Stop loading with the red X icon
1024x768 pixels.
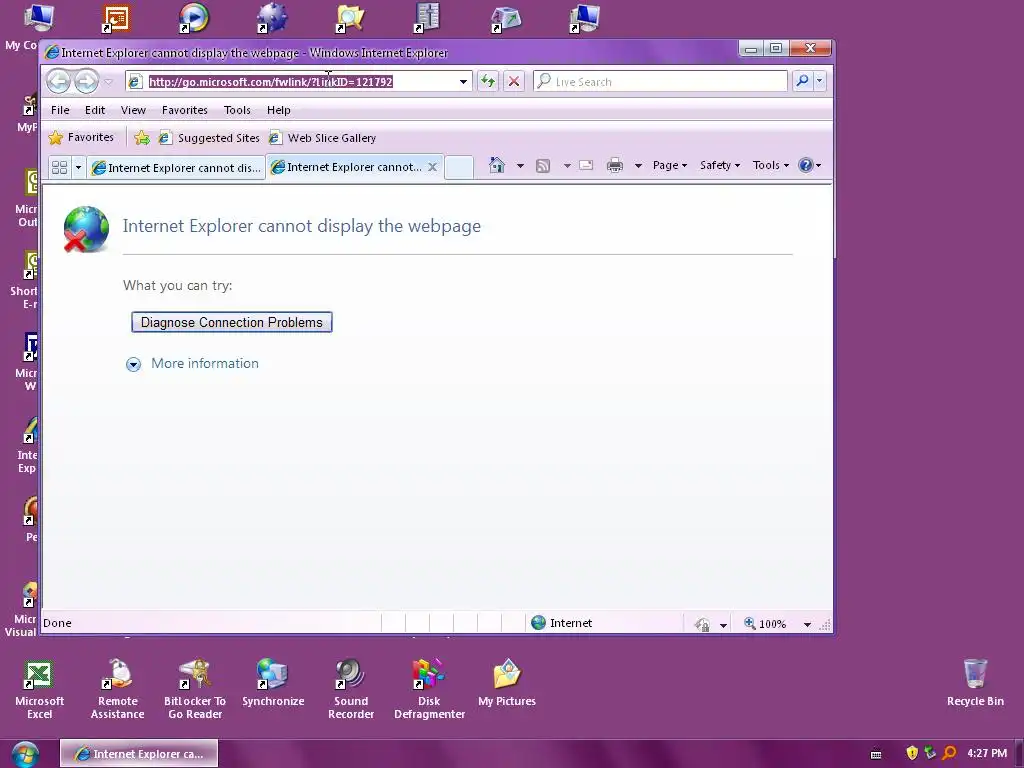[x=514, y=82]
